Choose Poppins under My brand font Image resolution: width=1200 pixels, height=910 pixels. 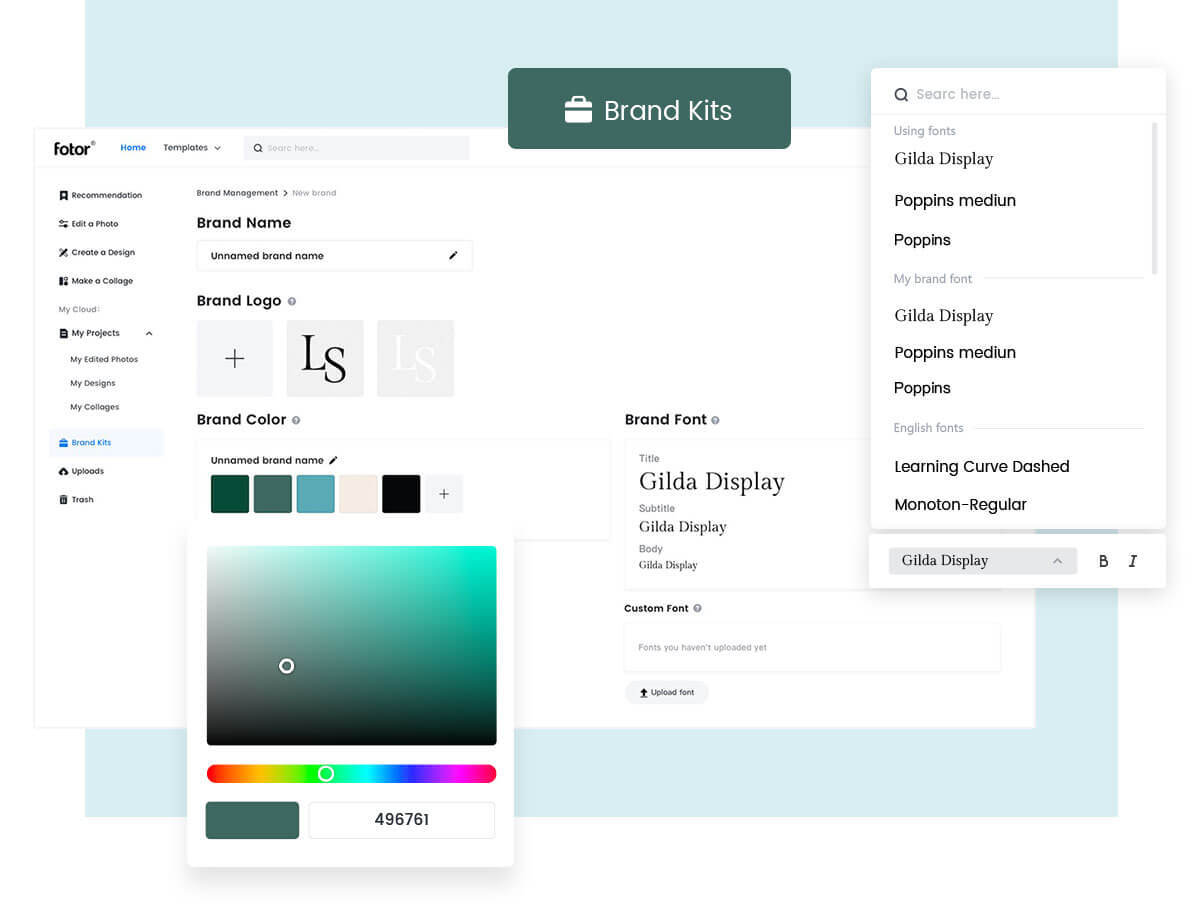click(922, 388)
